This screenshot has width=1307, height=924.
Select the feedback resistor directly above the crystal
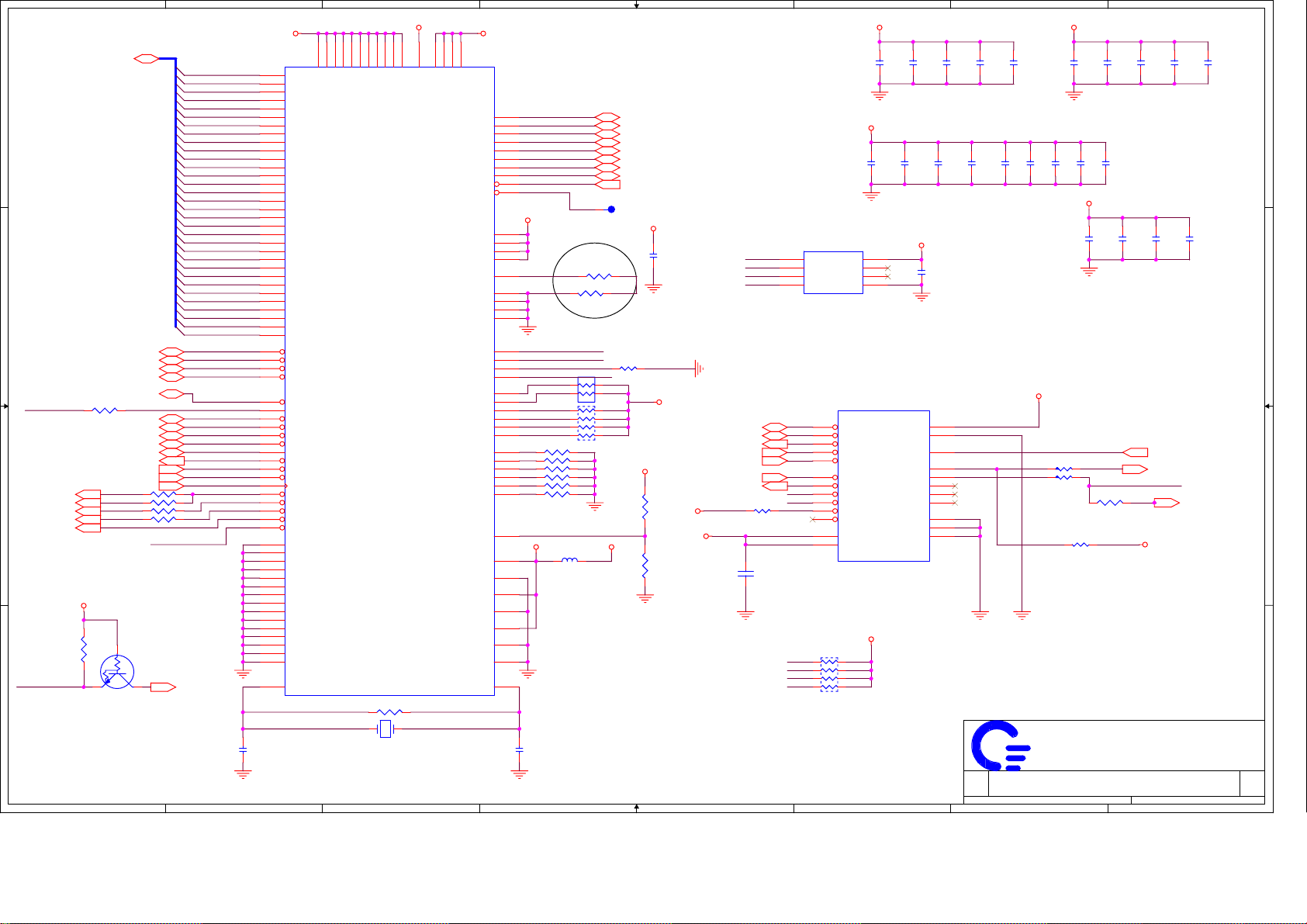point(389,712)
